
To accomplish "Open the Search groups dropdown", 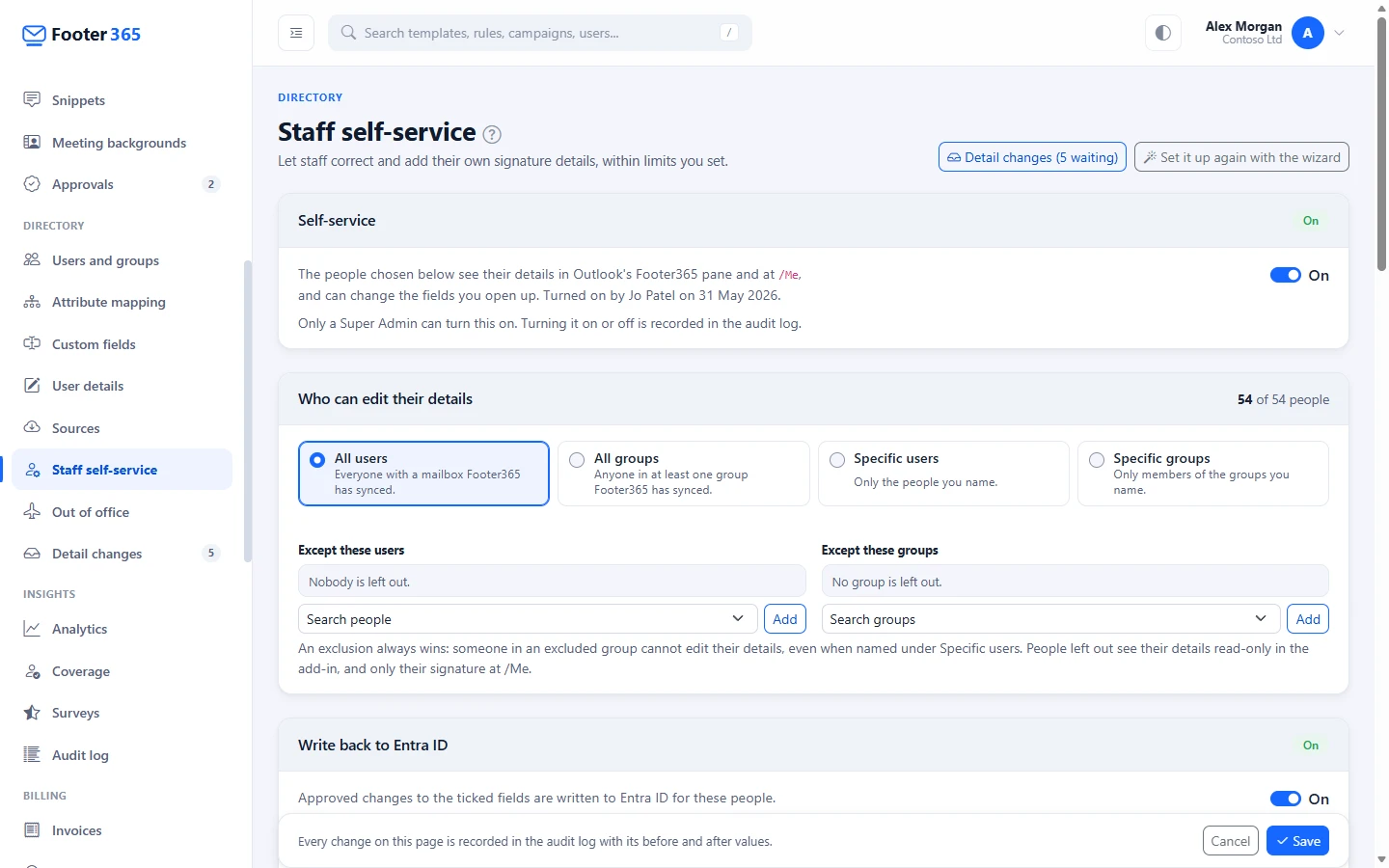I will tap(1050, 619).
